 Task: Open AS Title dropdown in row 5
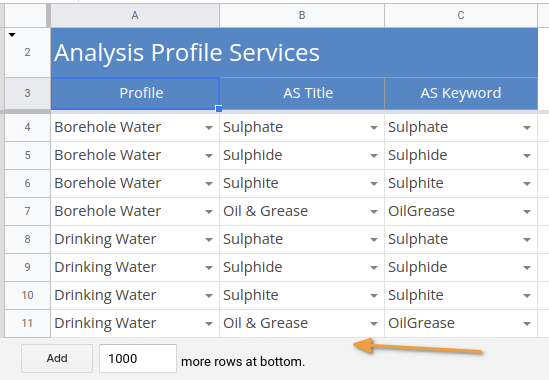click(x=374, y=156)
